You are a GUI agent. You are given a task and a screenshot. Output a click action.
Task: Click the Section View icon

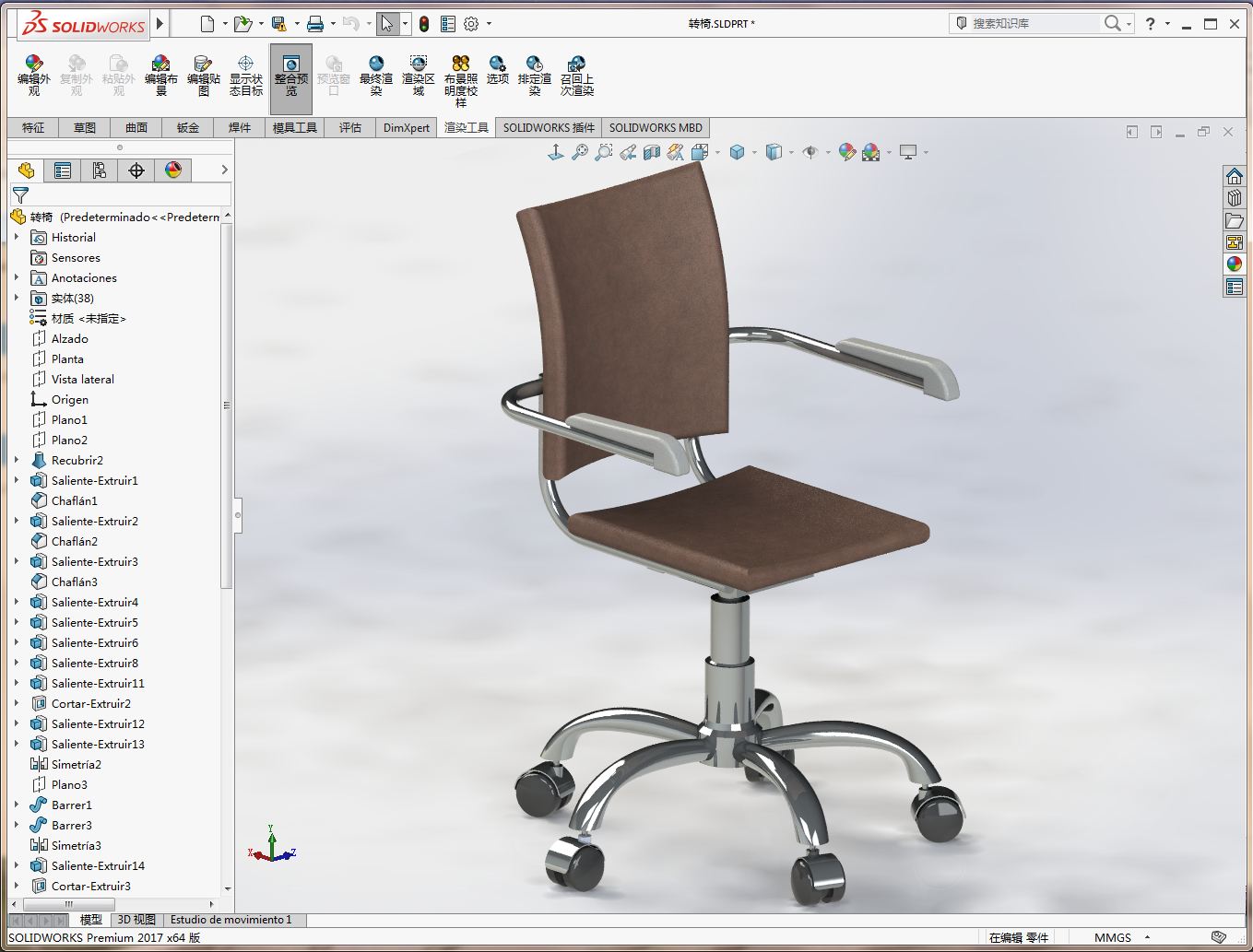[652, 152]
